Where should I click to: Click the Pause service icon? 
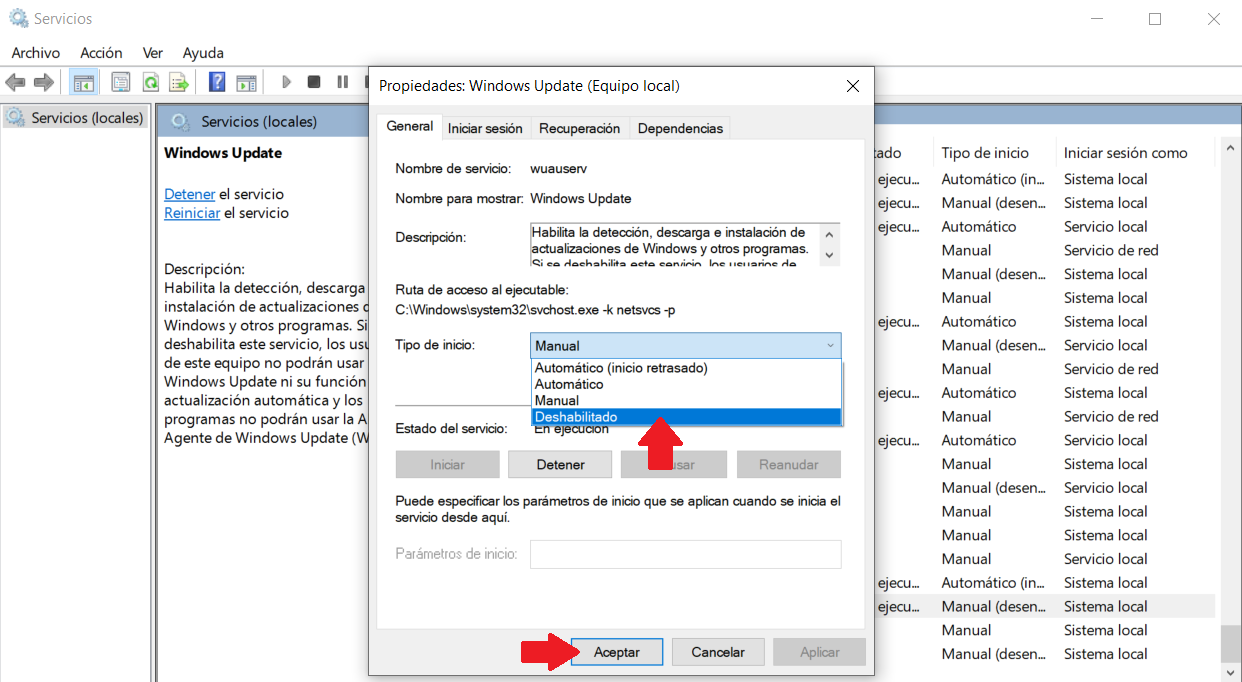point(340,81)
